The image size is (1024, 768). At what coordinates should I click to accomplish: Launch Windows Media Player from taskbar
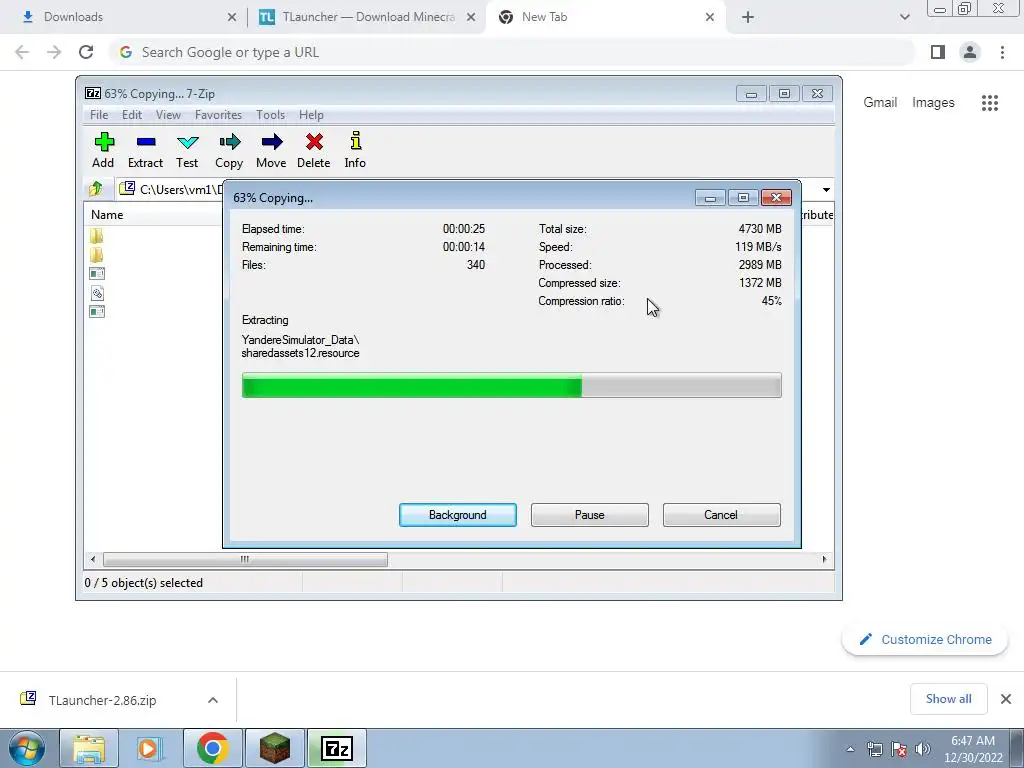pyautogui.click(x=150, y=748)
